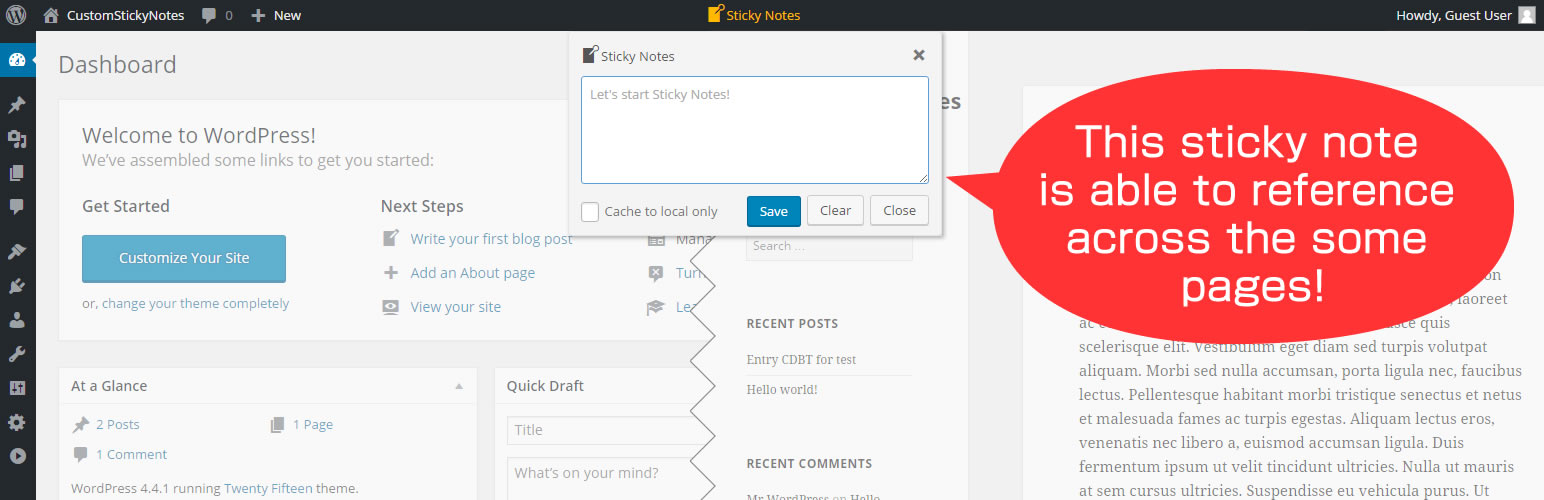Click the comment icon beside 1 Comment
The height and width of the screenshot is (500, 1544).
[x=81, y=454]
